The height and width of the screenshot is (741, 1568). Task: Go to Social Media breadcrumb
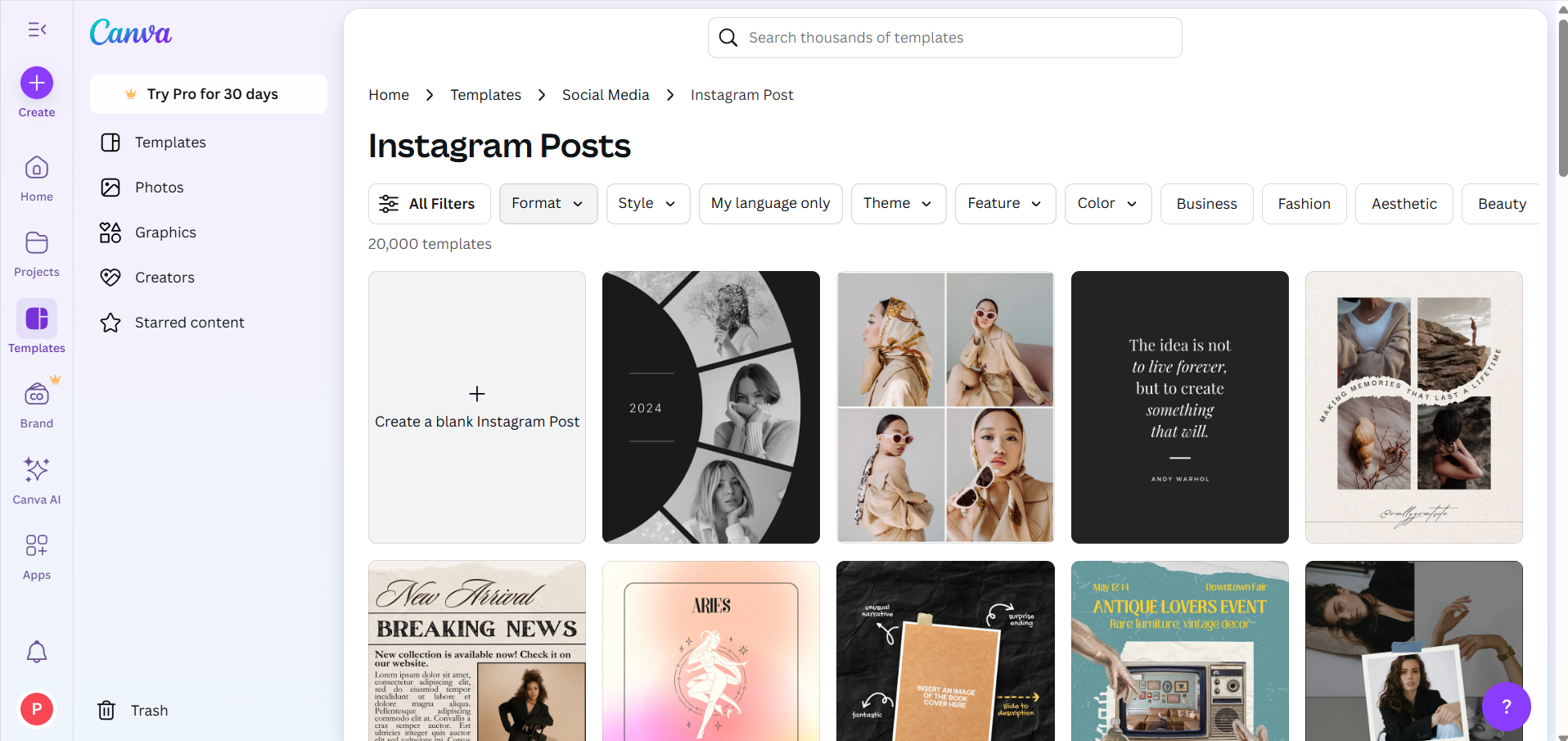606,95
